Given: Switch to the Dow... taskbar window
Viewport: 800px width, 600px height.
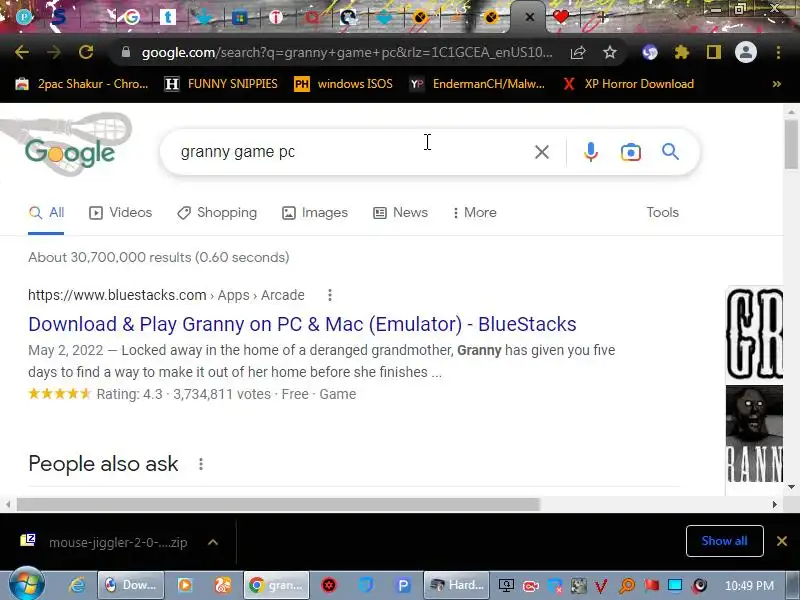Looking at the screenshot, I should tap(131, 585).
